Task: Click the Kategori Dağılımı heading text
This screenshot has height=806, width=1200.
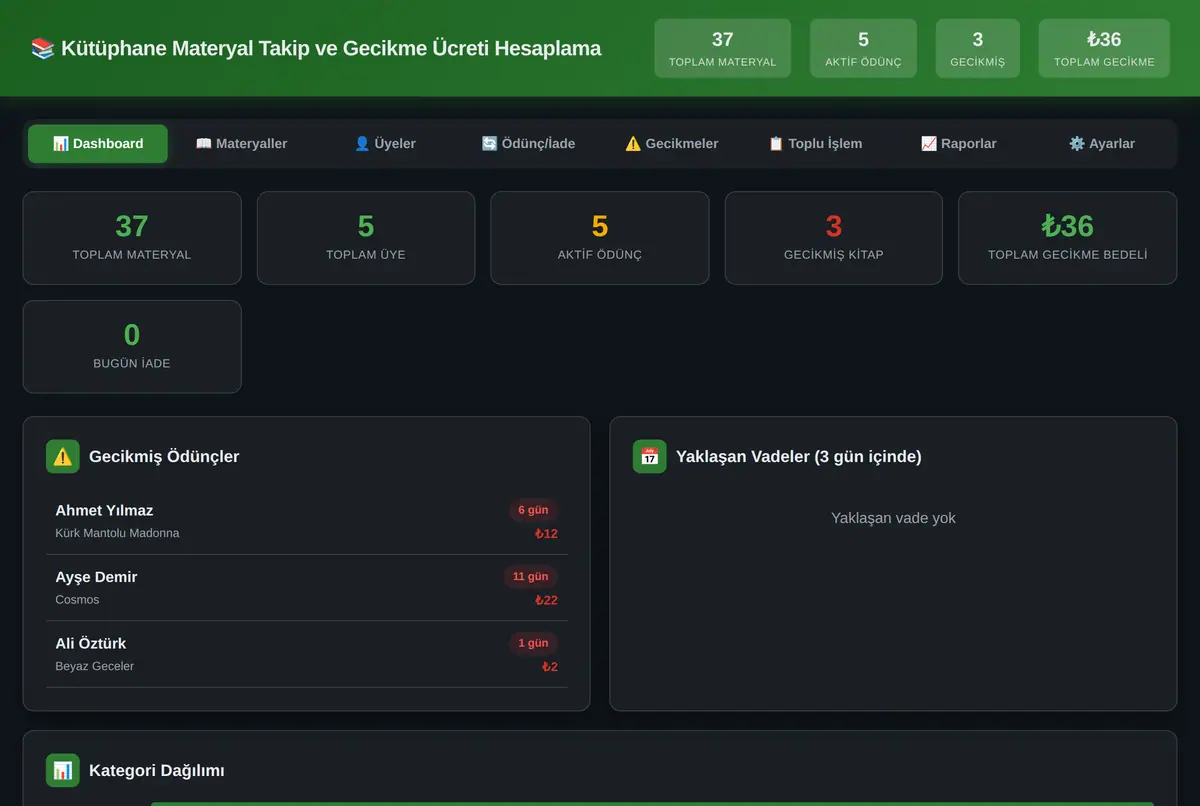Action: (157, 771)
